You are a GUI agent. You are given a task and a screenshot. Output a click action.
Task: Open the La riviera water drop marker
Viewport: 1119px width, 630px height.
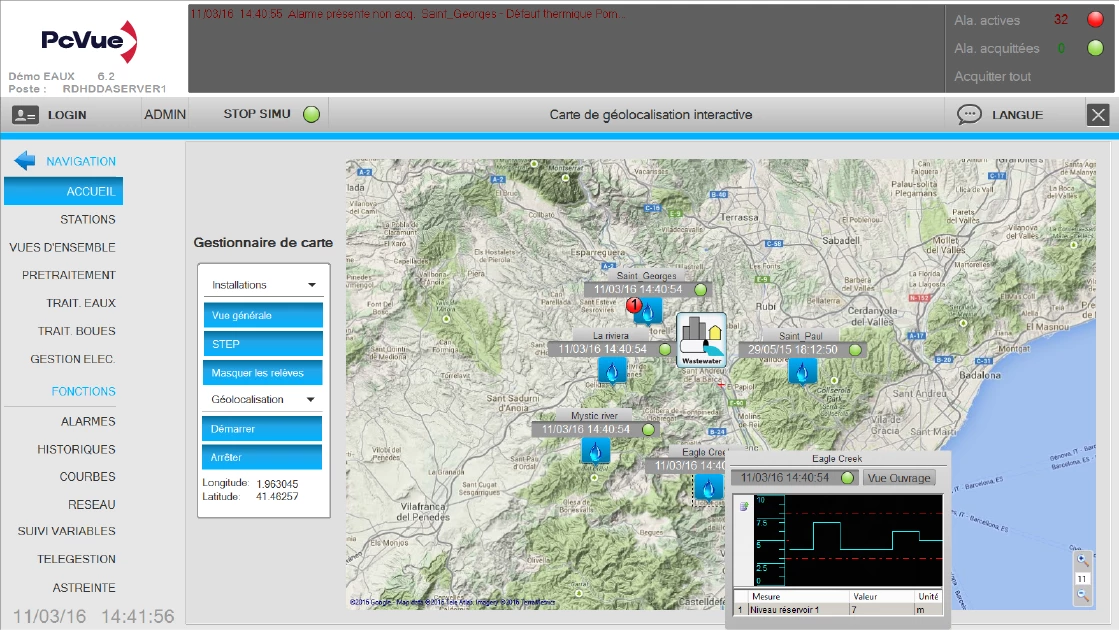[612, 371]
